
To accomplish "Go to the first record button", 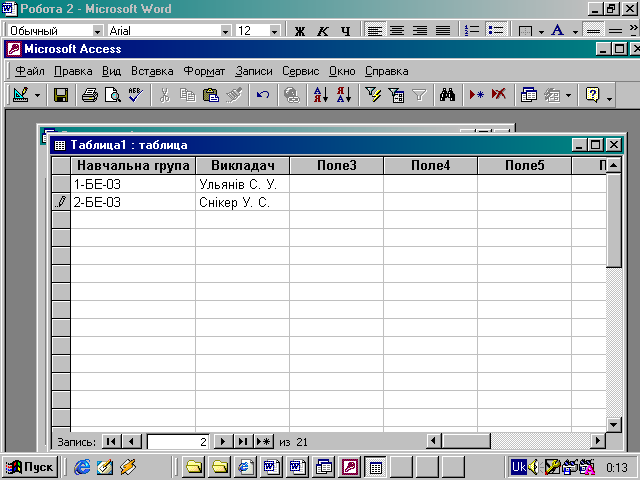I will click(x=111, y=442).
